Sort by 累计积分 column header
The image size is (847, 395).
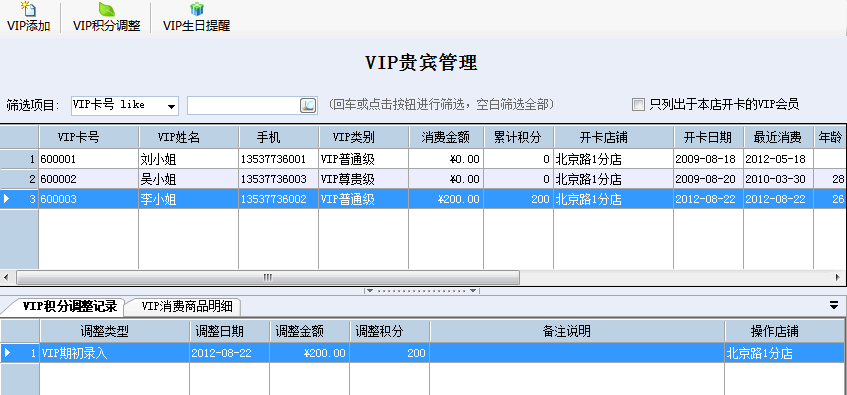click(x=518, y=137)
